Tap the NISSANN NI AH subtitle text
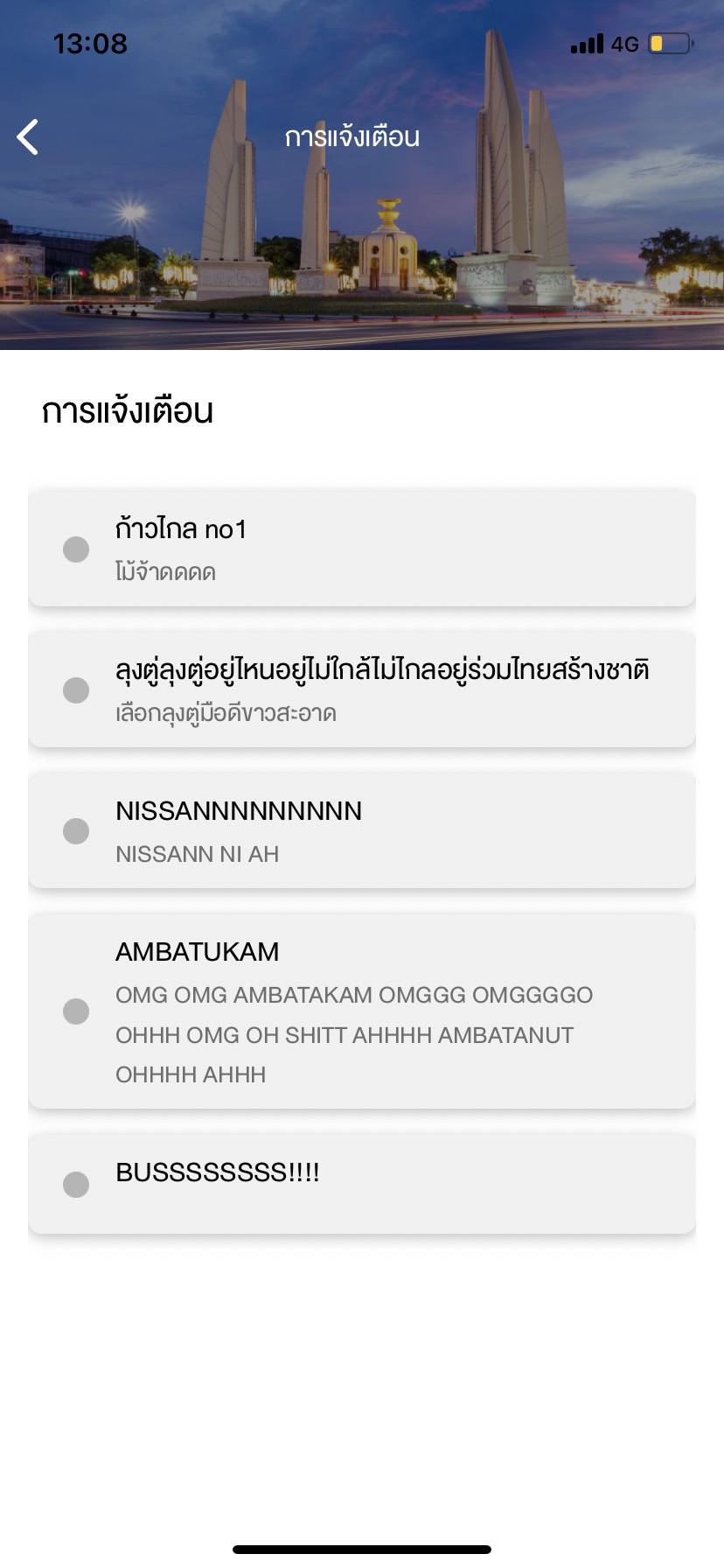 click(x=198, y=854)
